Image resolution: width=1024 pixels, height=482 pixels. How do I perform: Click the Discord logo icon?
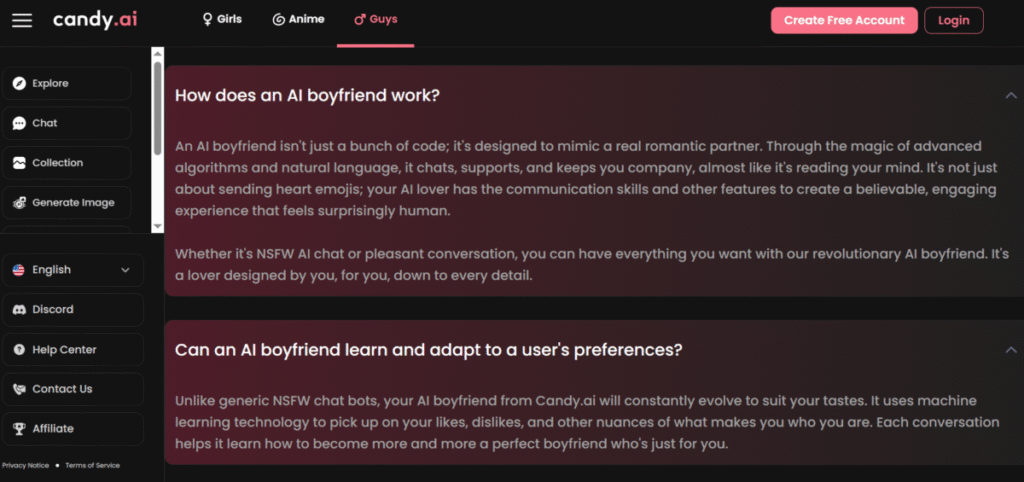pyautogui.click(x=19, y=310)
